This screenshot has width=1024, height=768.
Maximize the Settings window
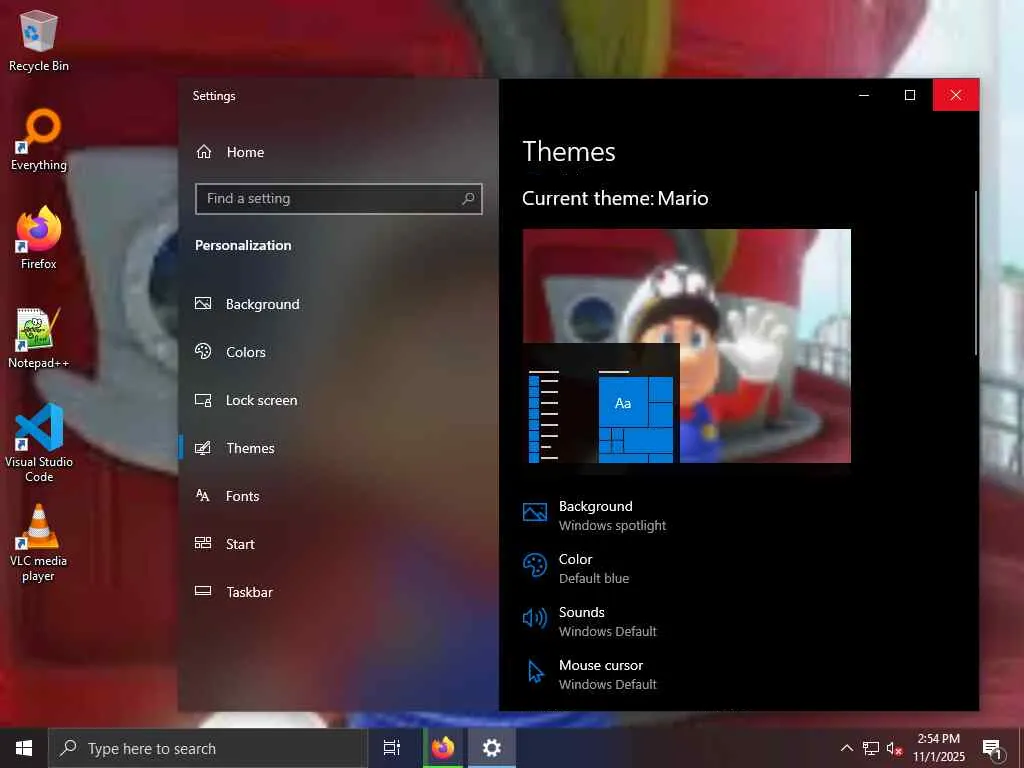click(x=909, y=95)
